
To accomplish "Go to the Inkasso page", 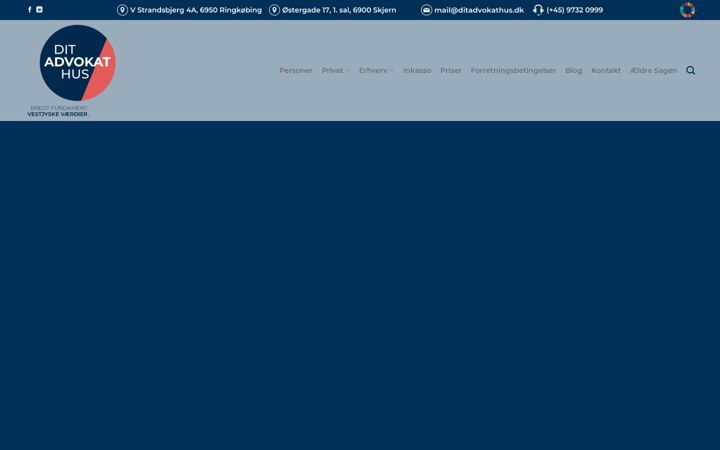I will (x=417, y=70).
